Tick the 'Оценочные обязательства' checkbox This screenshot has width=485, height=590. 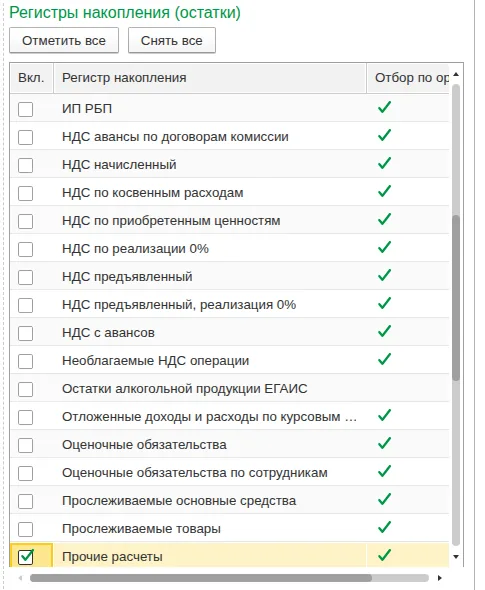point(26,445)
